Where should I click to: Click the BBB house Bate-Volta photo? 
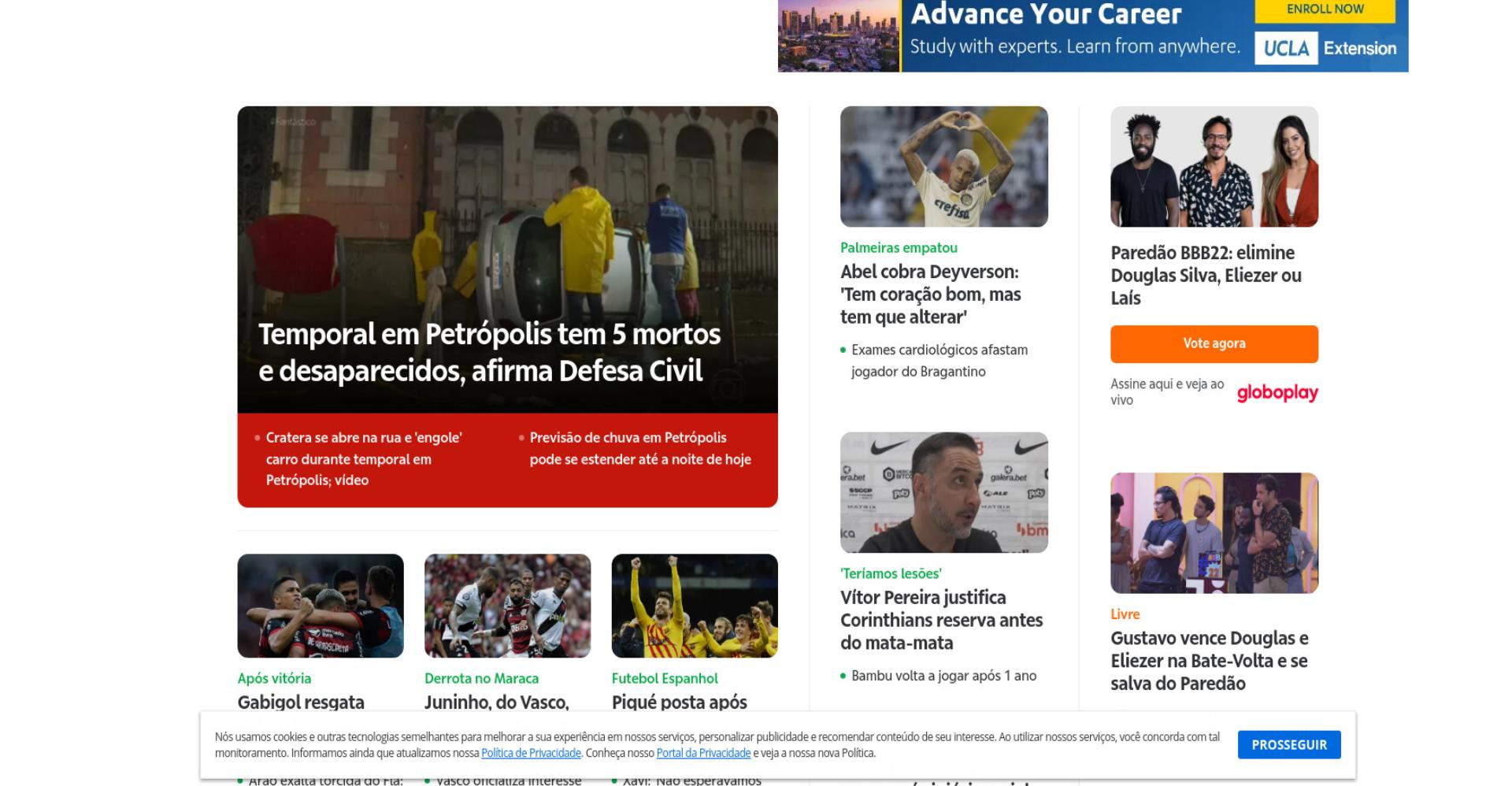pyautogui.click(x=1214, y=533)
